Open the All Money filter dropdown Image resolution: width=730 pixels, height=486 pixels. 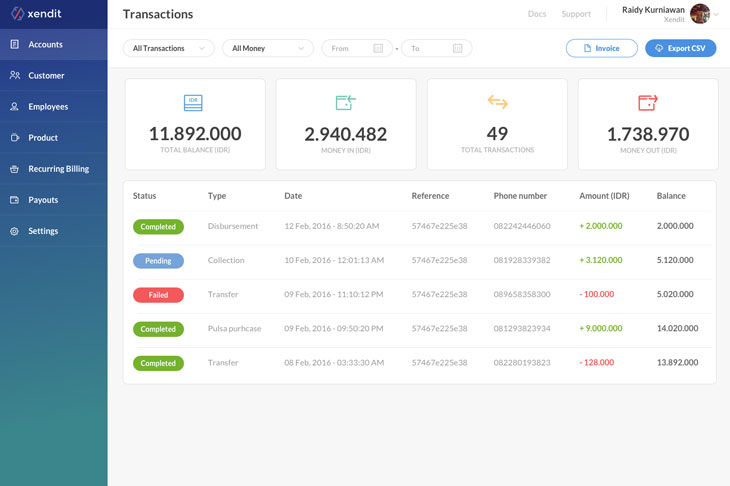(x=267, y=48)
